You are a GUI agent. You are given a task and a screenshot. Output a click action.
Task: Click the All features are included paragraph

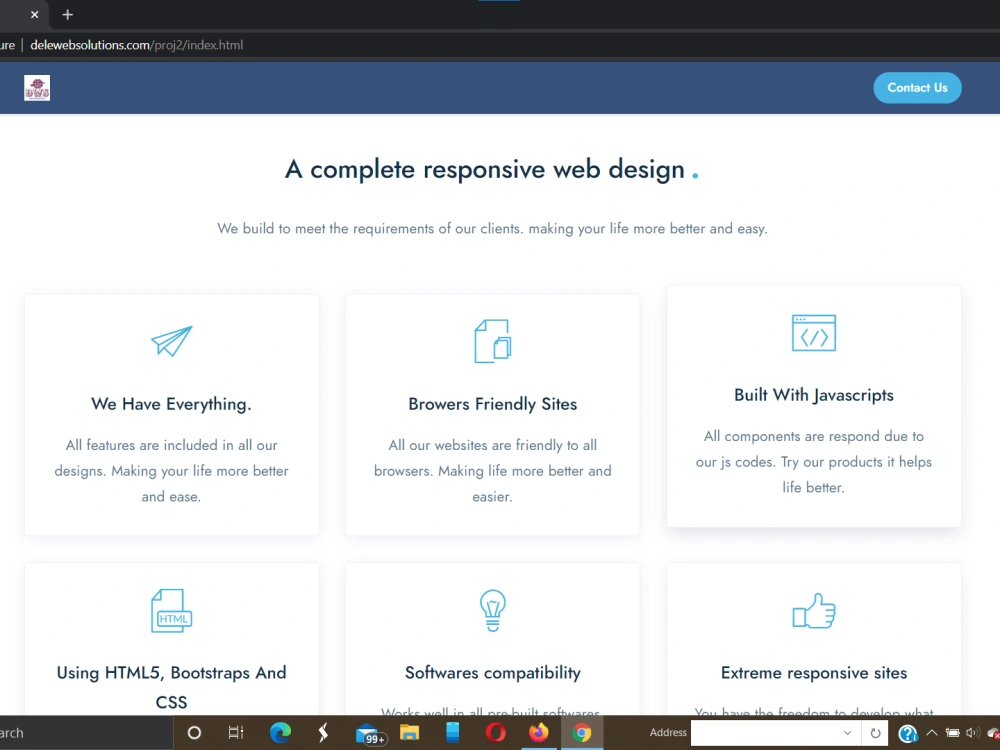(172, 471)
